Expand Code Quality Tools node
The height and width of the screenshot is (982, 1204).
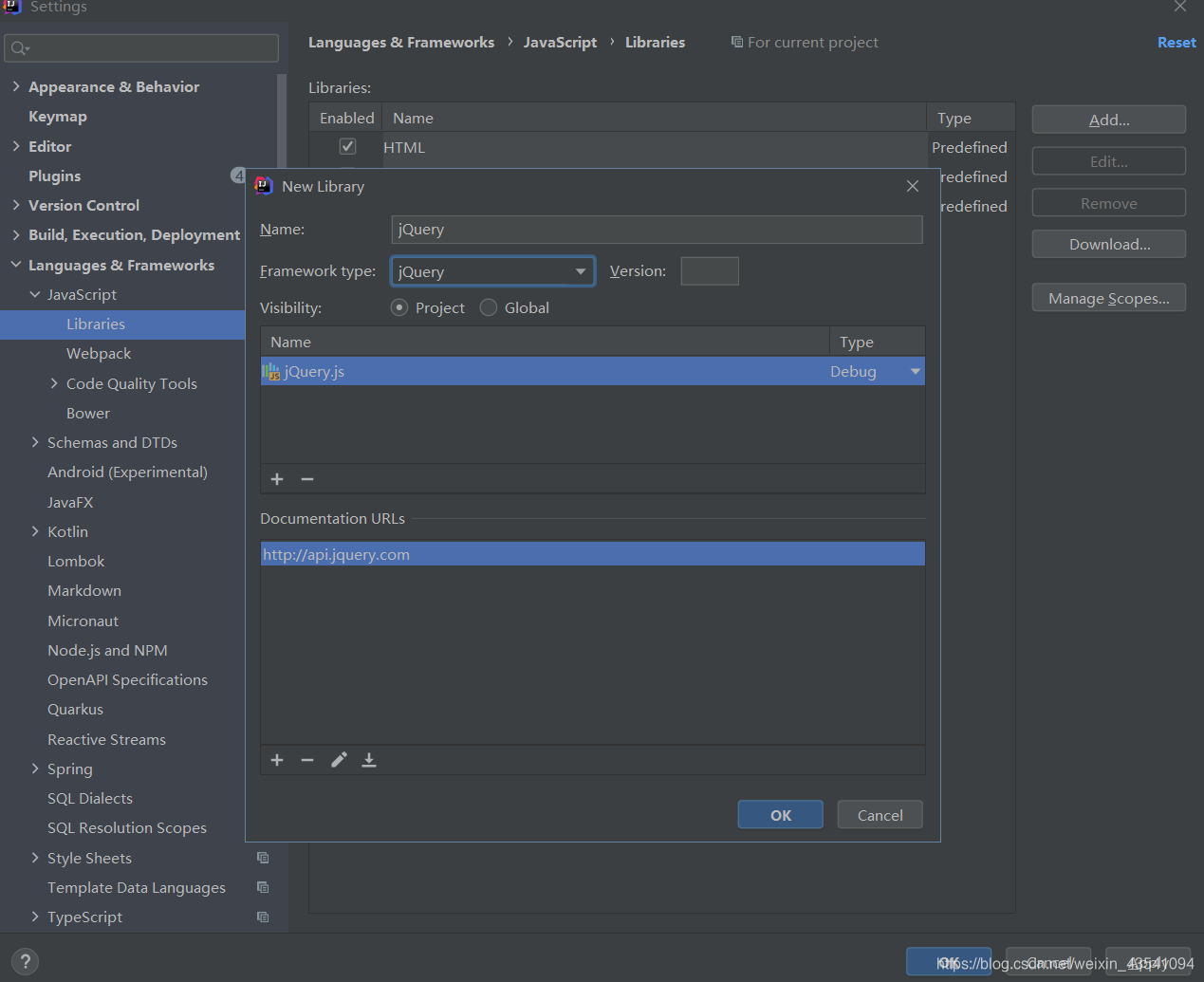54,383
